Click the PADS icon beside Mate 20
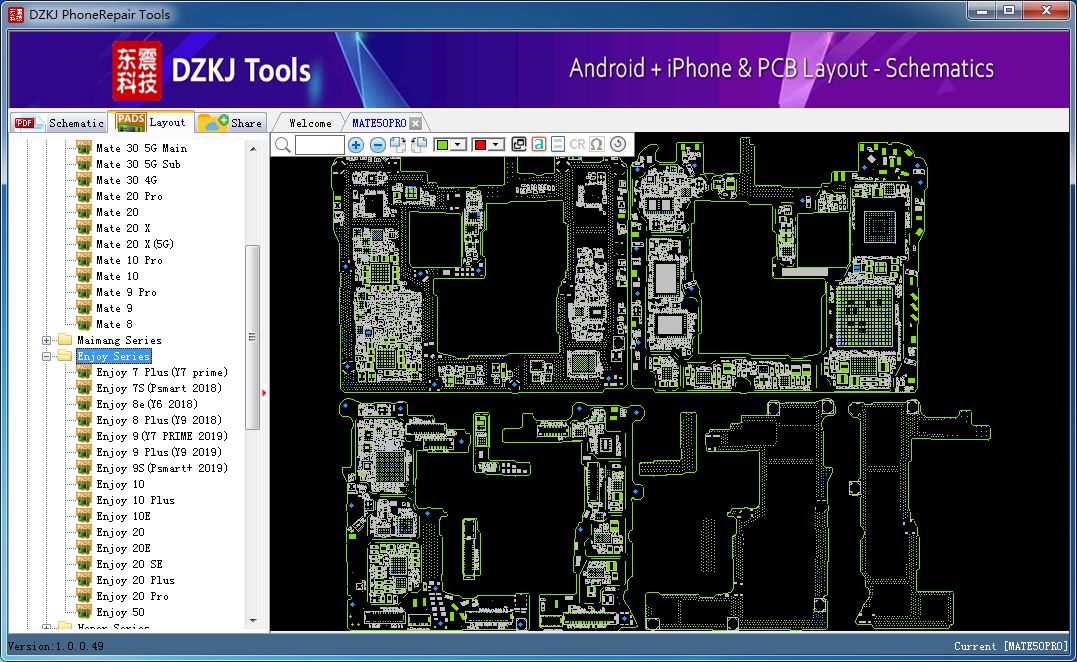 click(84, 212)
